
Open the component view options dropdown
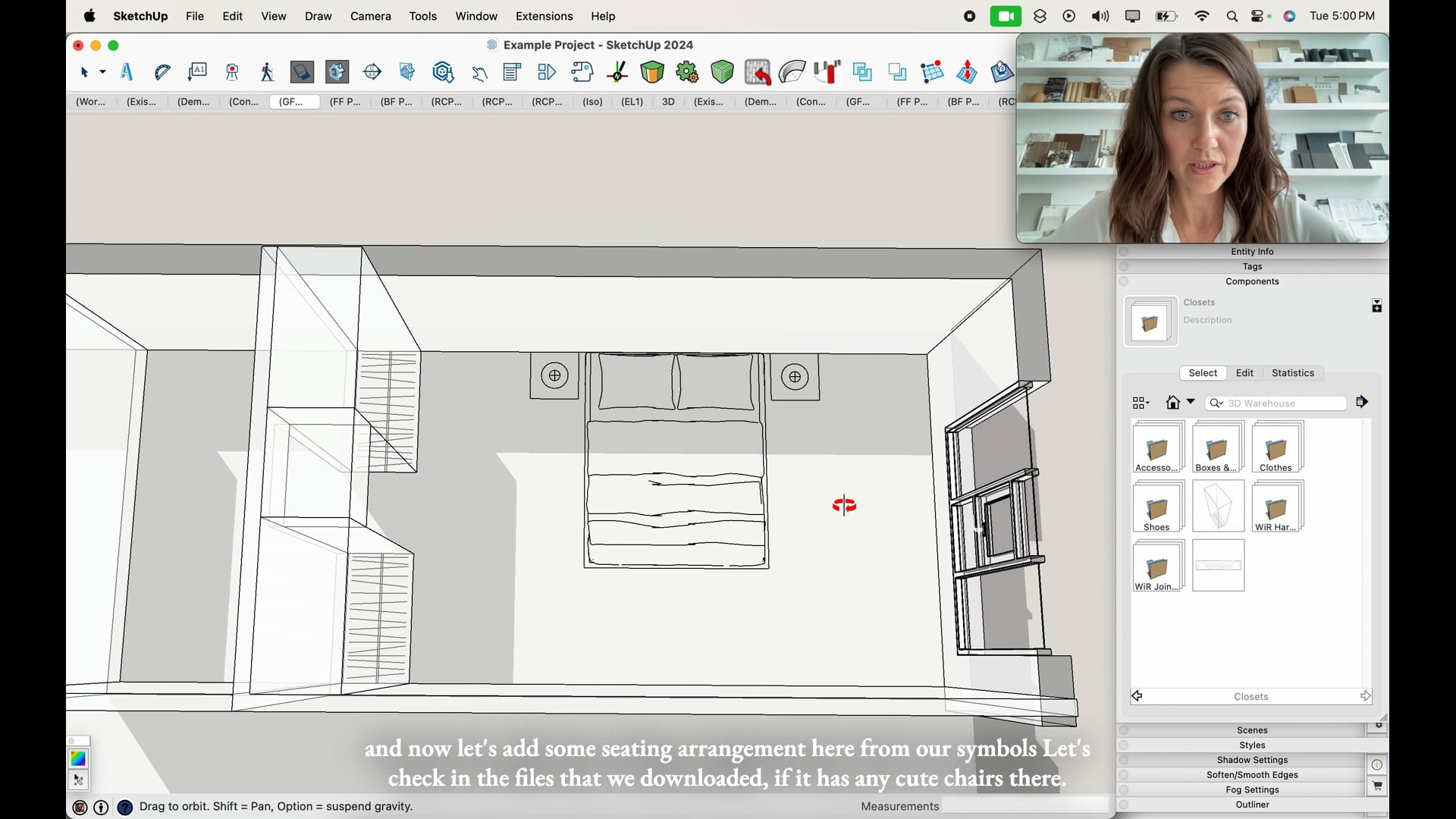click(1140, 403)
